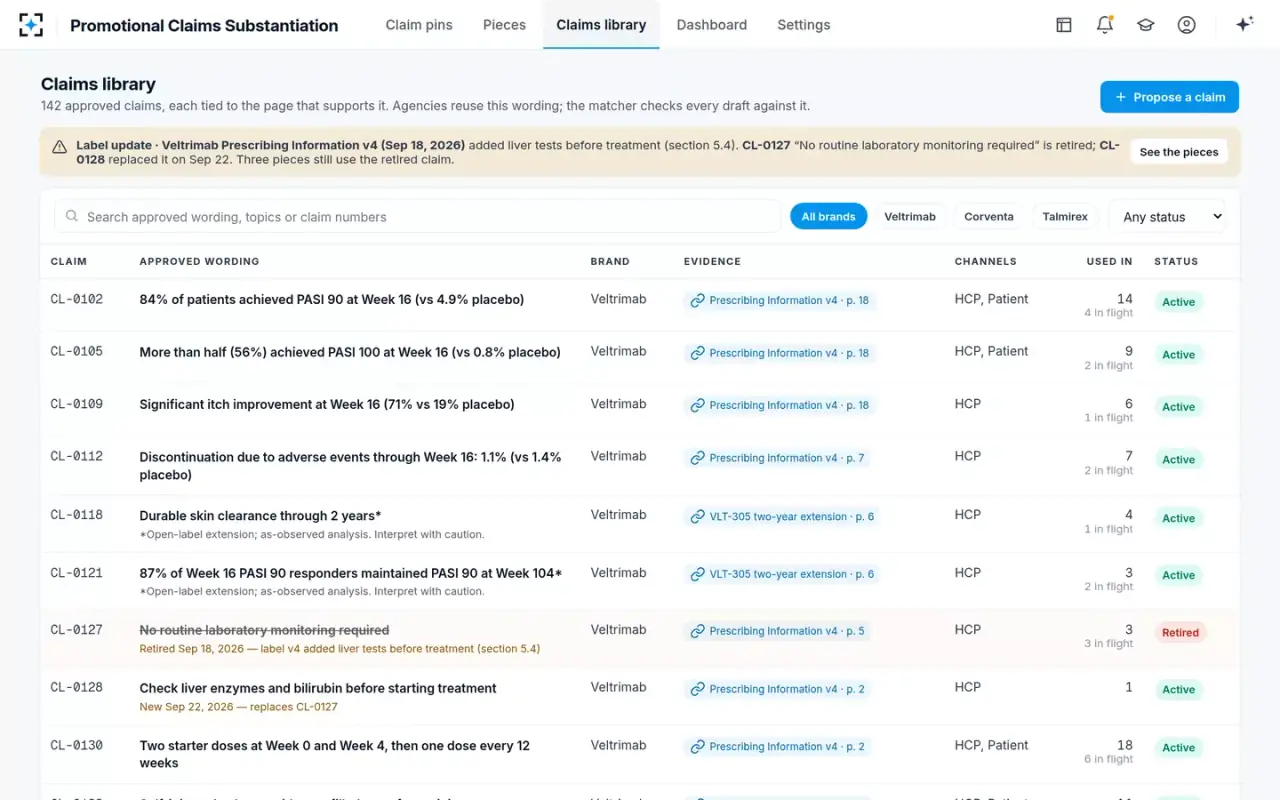This screenshot has height=800, width=1280.
Task: Open the graduation cap learning icon
Action: point(1146,25)
